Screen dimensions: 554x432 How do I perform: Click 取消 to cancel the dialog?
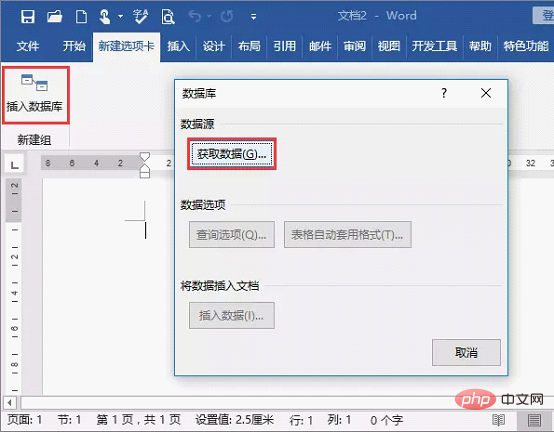466,353
